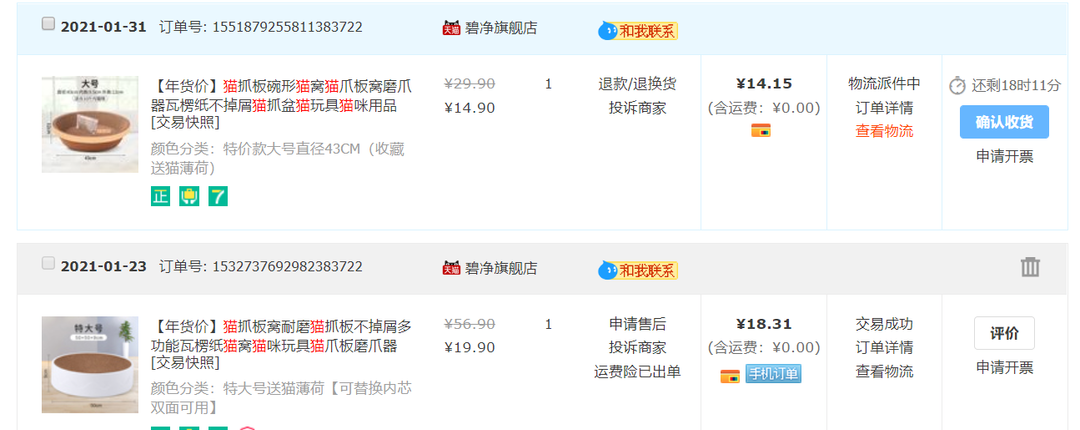Tick the checkbox for the 2021-01-23 order
Screen dimensions: 1080x430
click(x=48, y=264)
